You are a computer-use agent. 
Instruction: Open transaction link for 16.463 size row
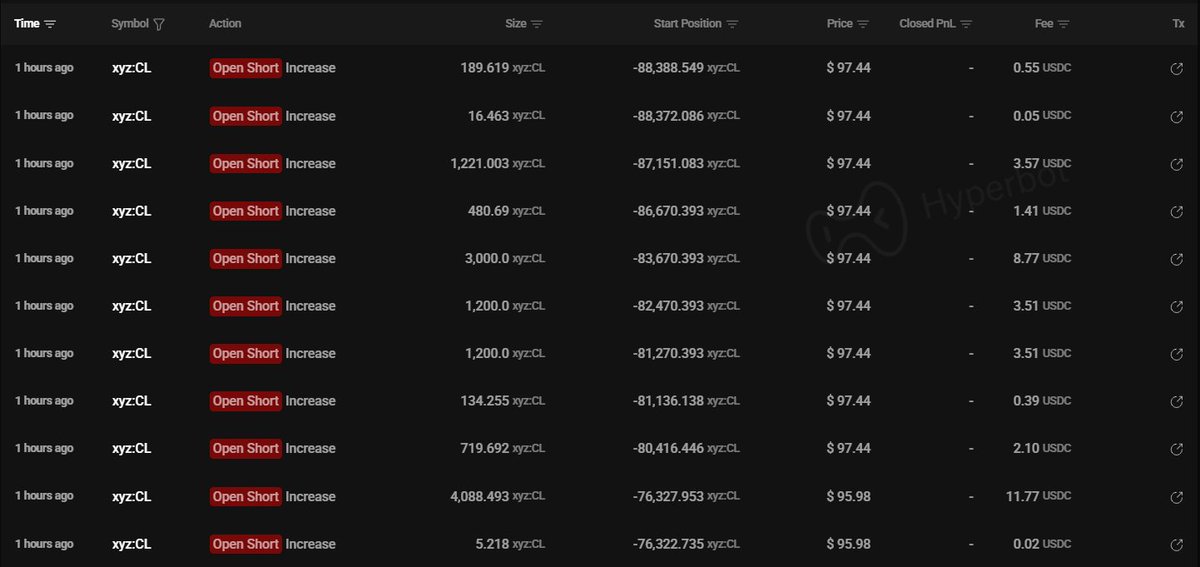[x=1177, y=116]
